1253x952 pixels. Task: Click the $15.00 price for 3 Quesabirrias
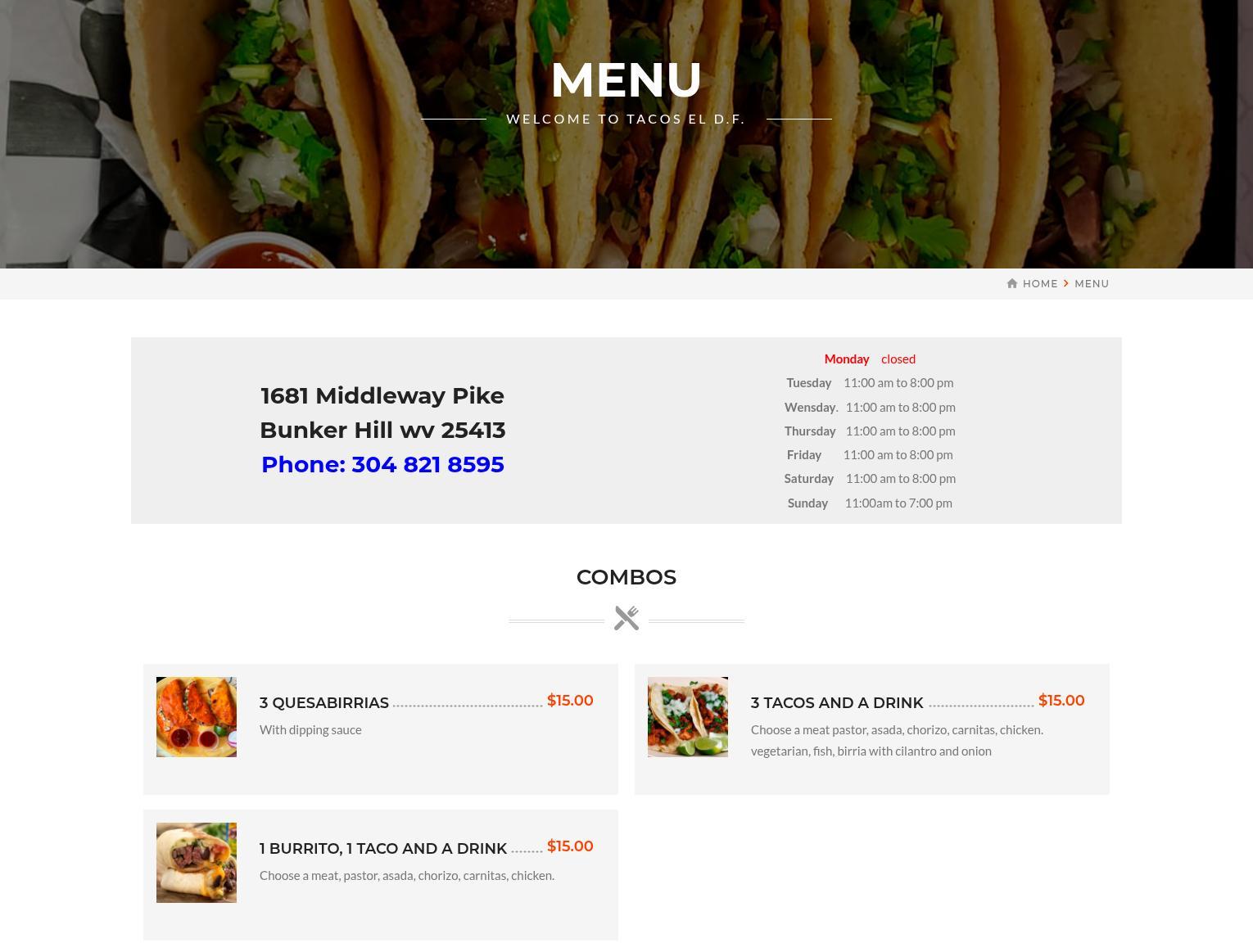(x=570, y=701)
